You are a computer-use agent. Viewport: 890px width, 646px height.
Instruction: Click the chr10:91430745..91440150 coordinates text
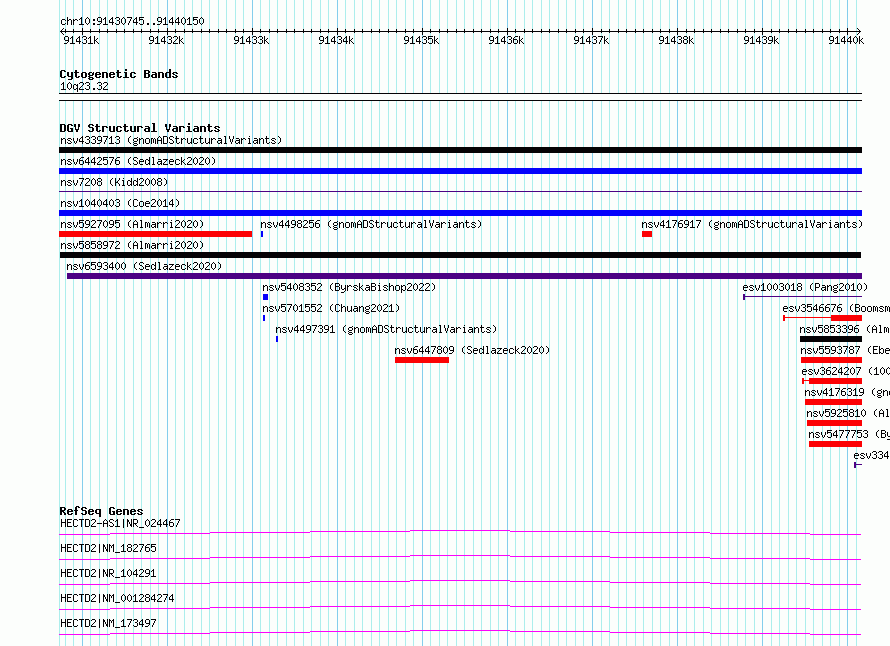pyautogui.click(x=132, y=21)
